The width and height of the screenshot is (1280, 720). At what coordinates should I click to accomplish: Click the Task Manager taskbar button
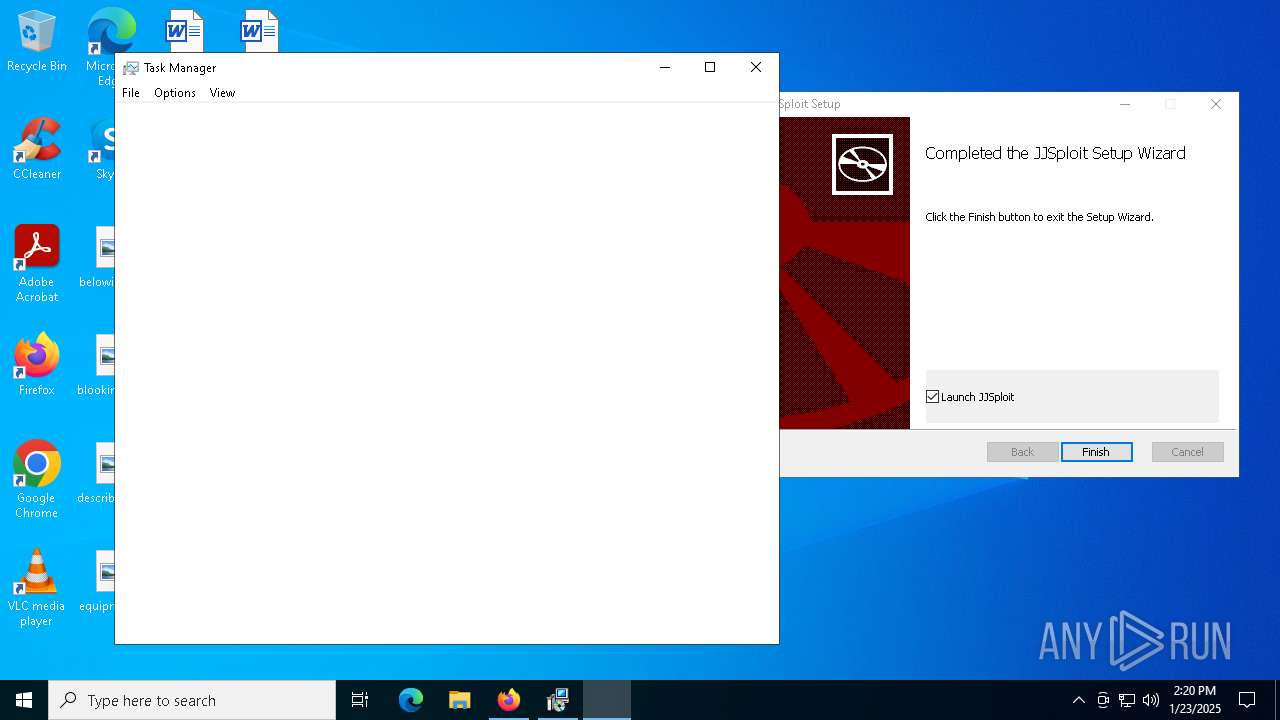click(607, 700)
